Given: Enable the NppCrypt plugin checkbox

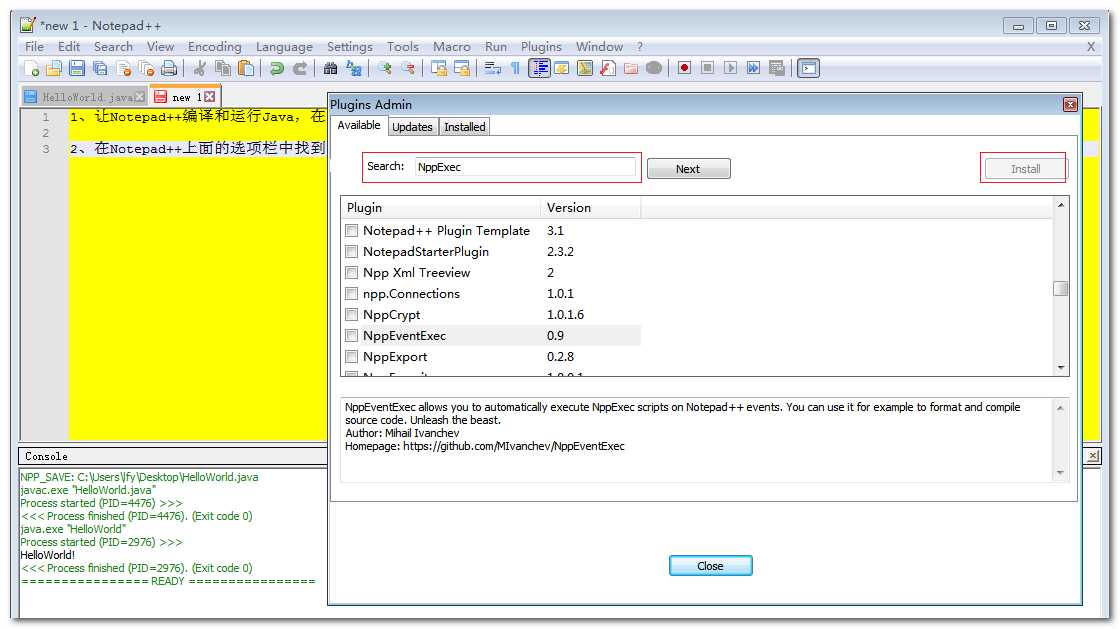Looking at the screenshot, I should pyautogui.click(x=351, y=315).
